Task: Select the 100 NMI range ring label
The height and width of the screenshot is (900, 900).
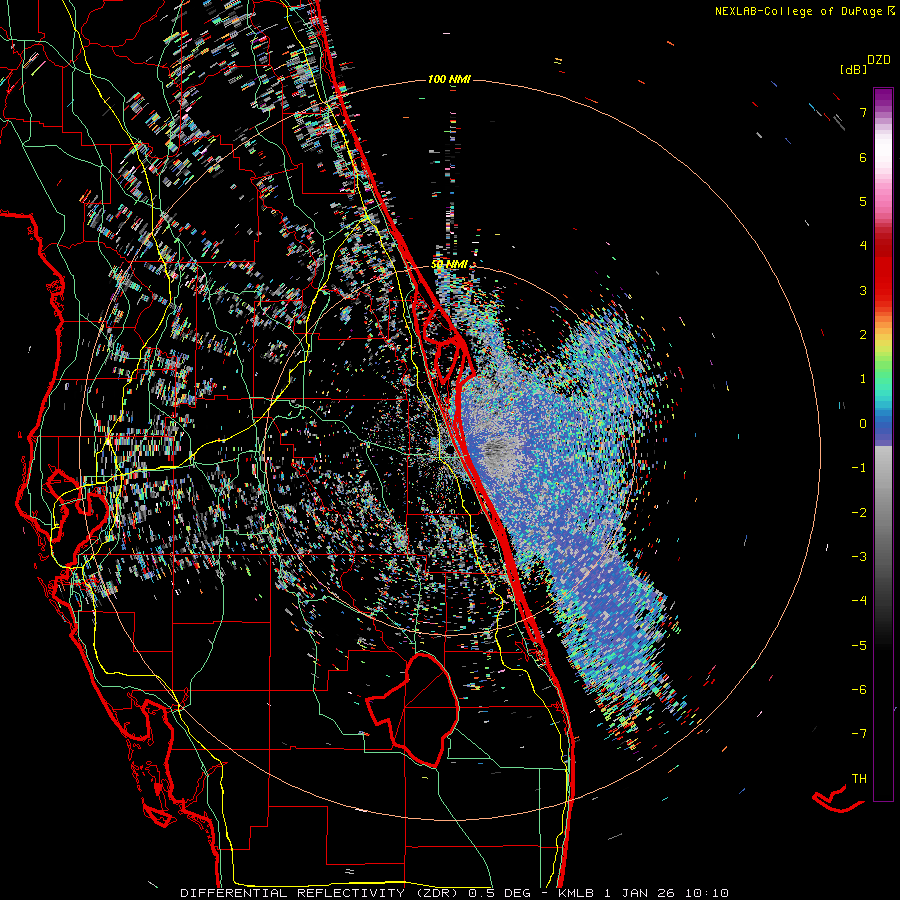Action: coord(449,79)
